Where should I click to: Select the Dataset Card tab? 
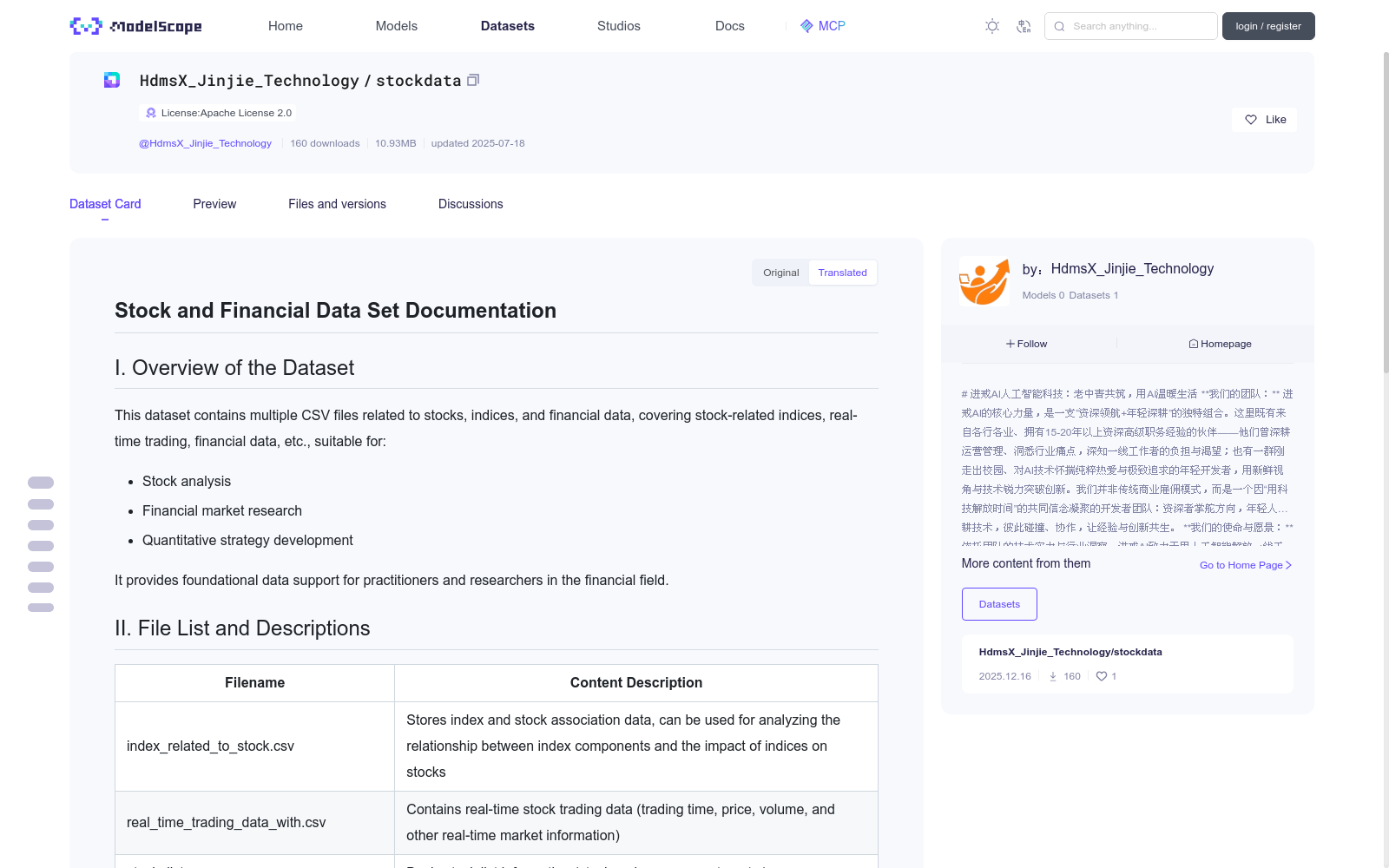click(x=105, y=204)
